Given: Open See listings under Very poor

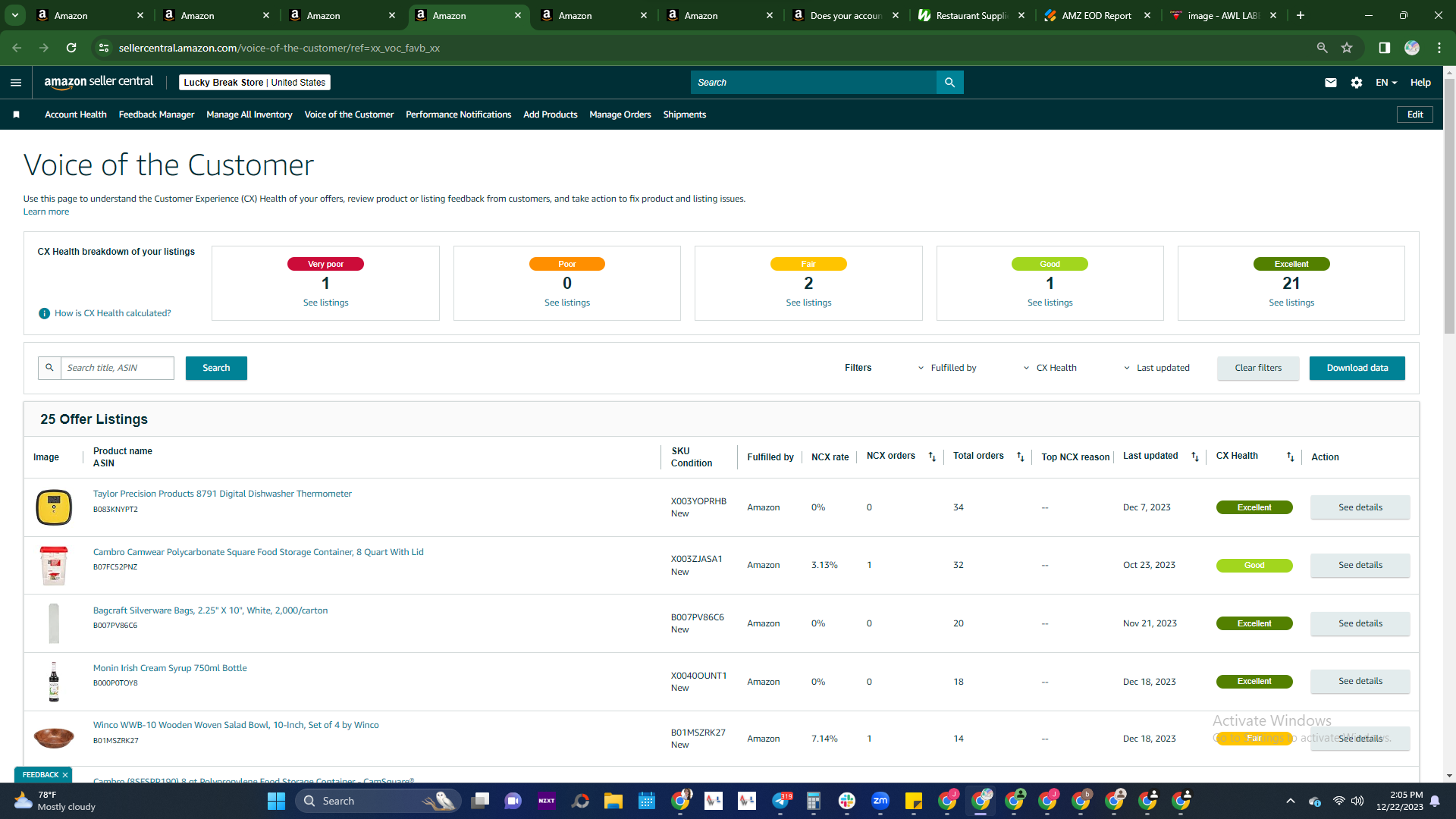Looking at the screenshot, I should pyautogui.click(x=326, y=303).
